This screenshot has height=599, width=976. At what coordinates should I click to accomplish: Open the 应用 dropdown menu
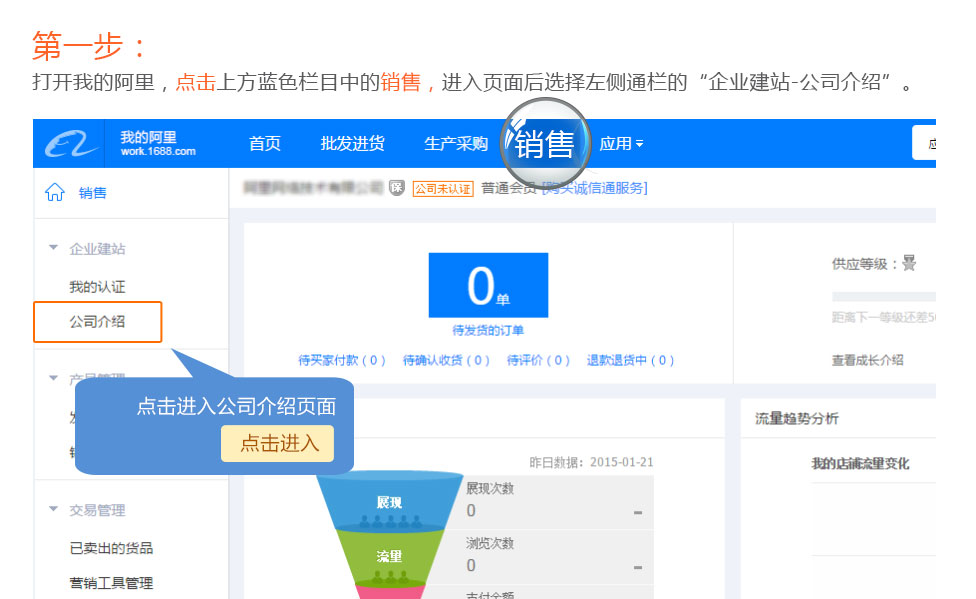(621, 144)
